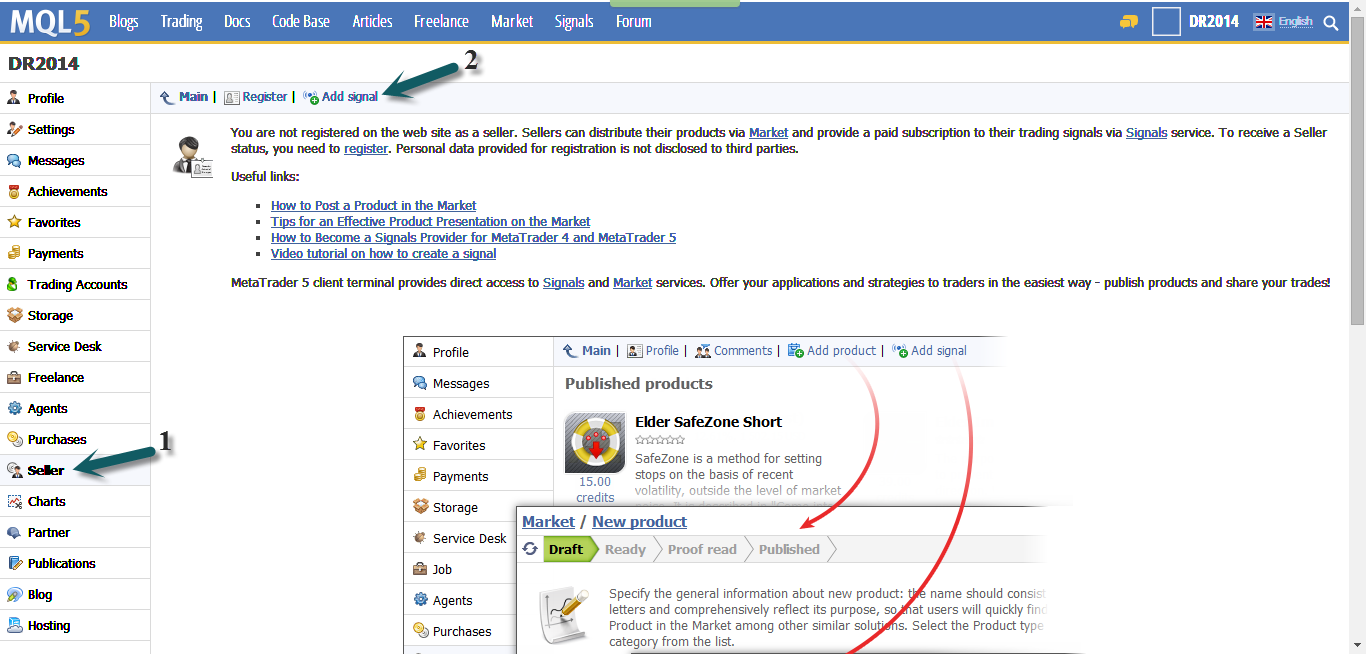
Task: Click the user avatar box beside DR2014
Action: (1166, 21)
